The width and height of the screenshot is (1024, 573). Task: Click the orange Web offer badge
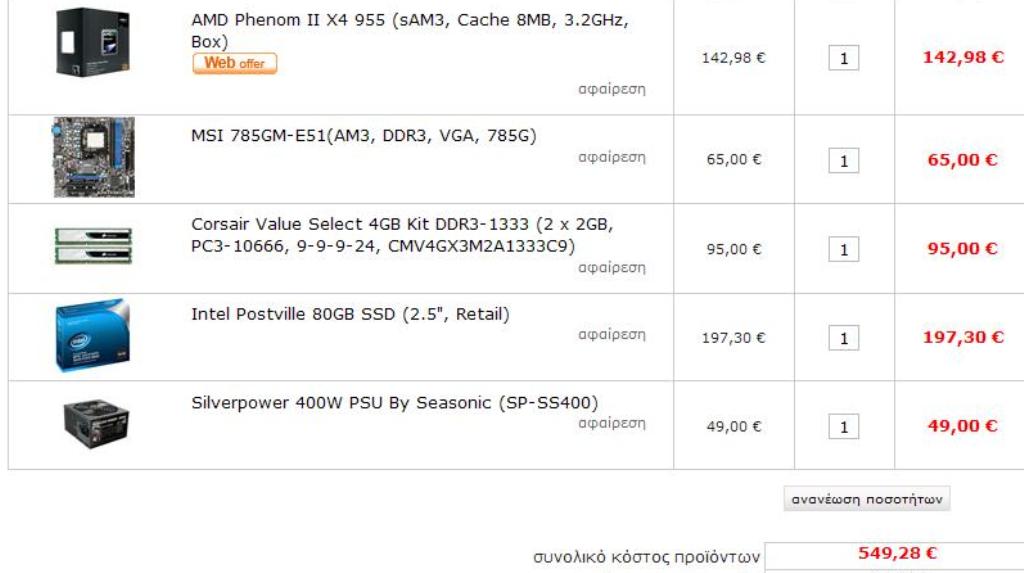(234, 63)
